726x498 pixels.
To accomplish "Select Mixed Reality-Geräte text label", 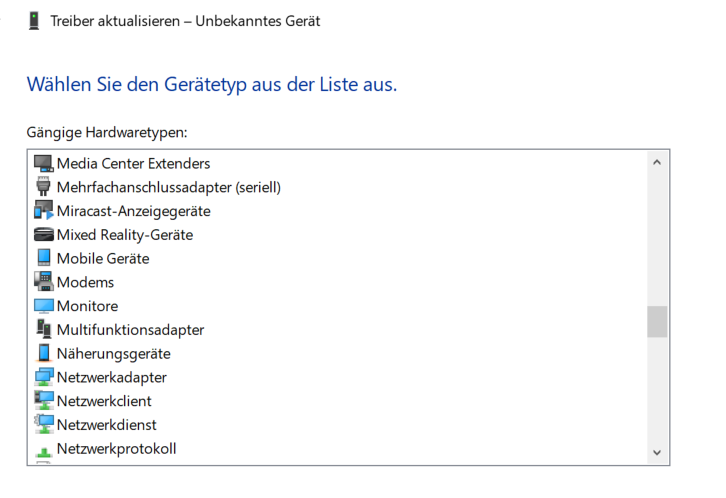I will coord(125,235).
